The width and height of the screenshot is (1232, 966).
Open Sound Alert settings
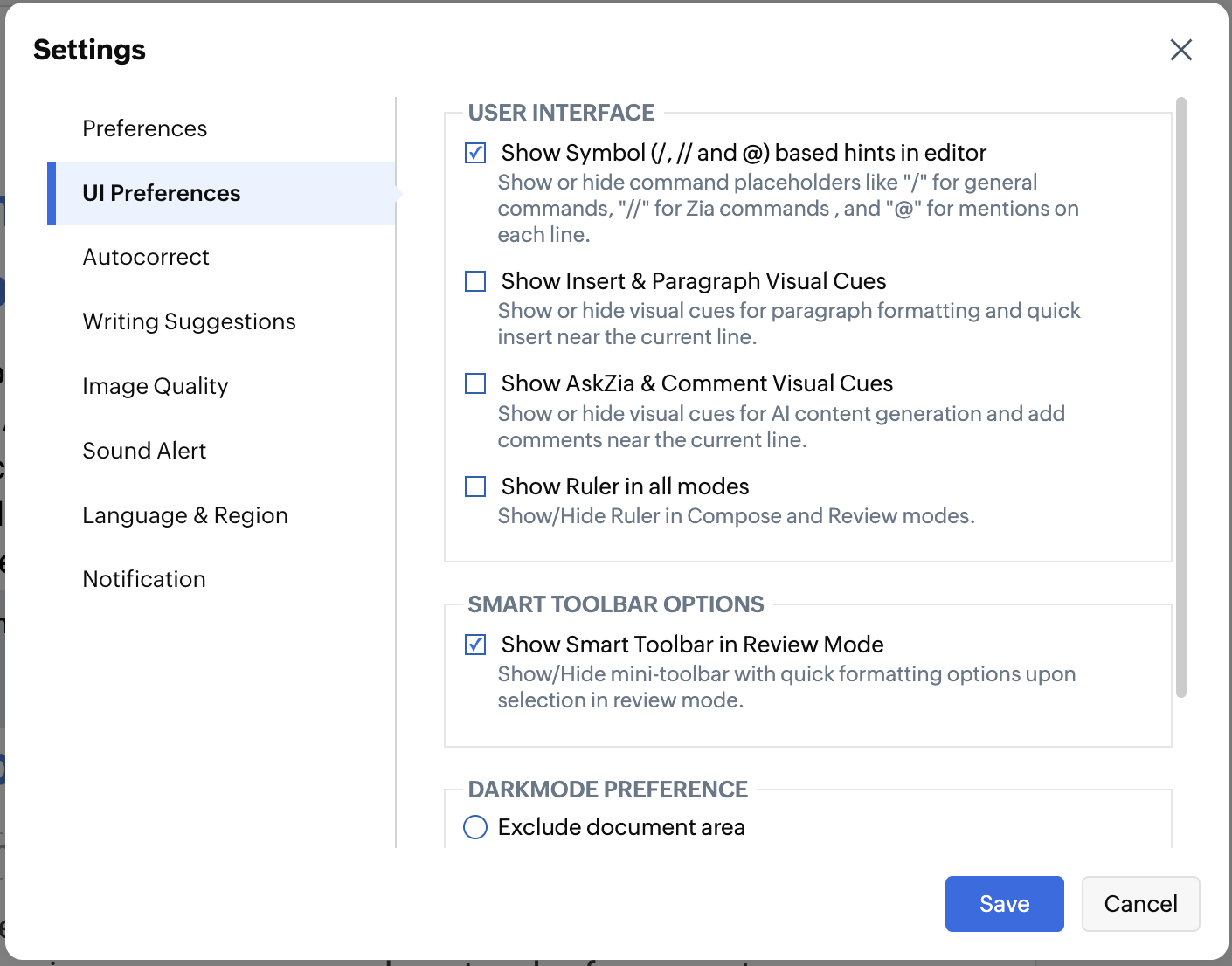coord(144,451)
